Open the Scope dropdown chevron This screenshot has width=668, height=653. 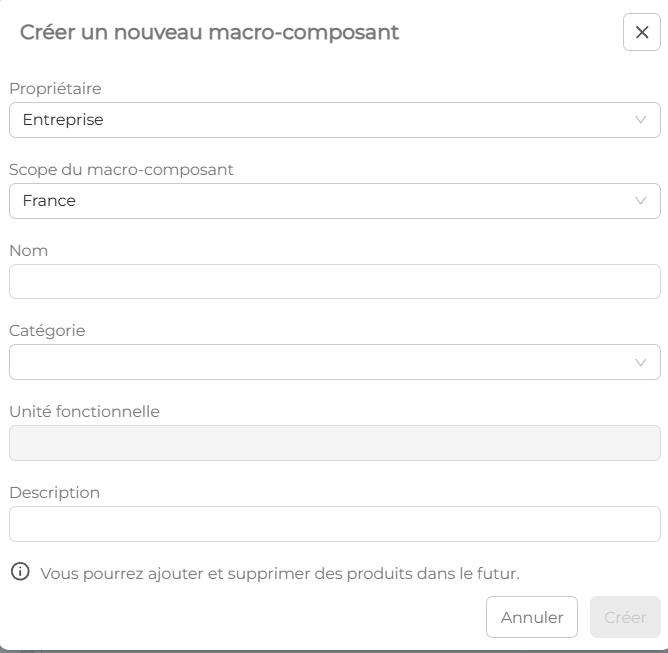point(641,201)
